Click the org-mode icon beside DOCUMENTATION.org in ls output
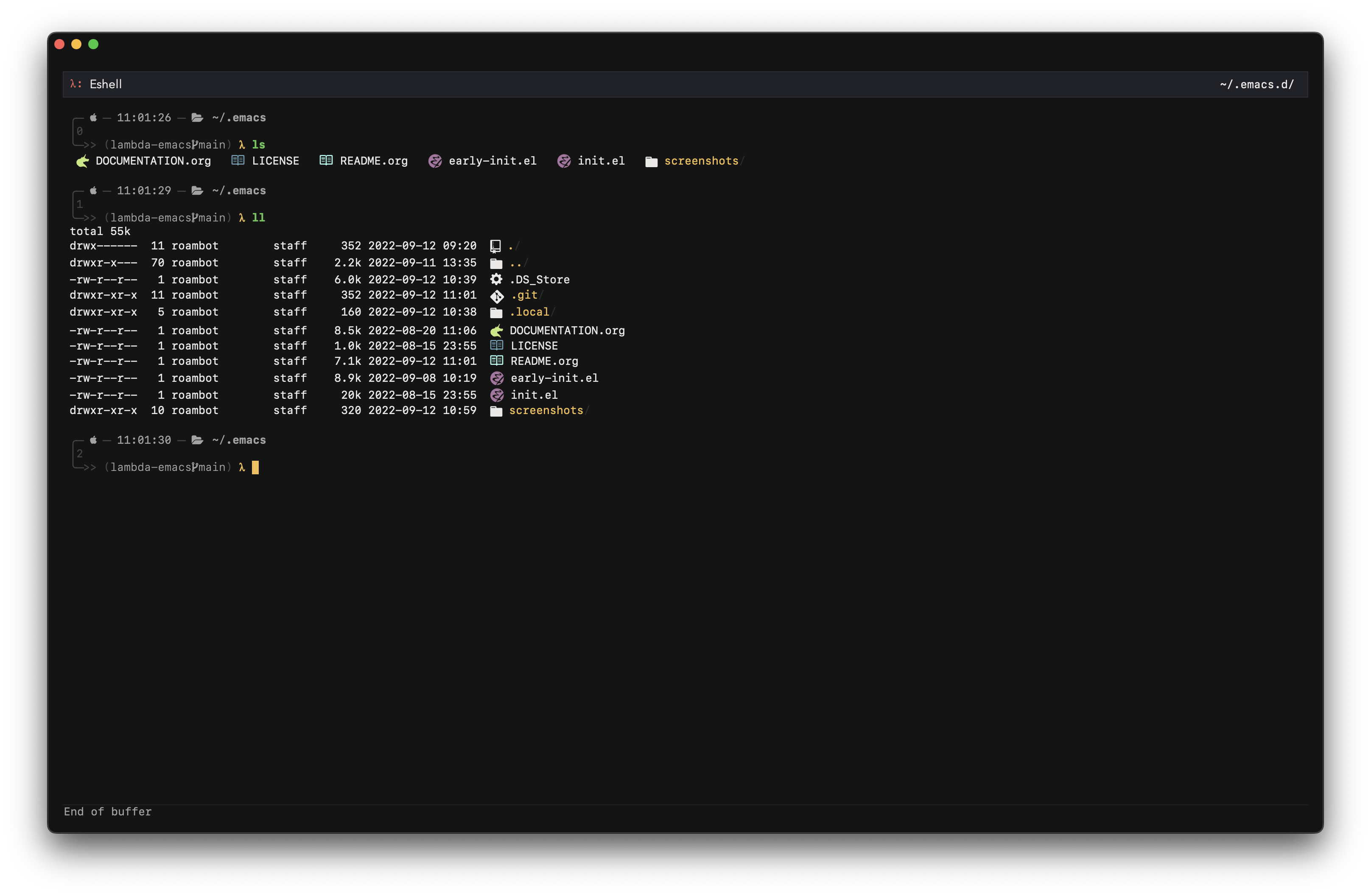 pyautogui.click(x=82, y=161)
